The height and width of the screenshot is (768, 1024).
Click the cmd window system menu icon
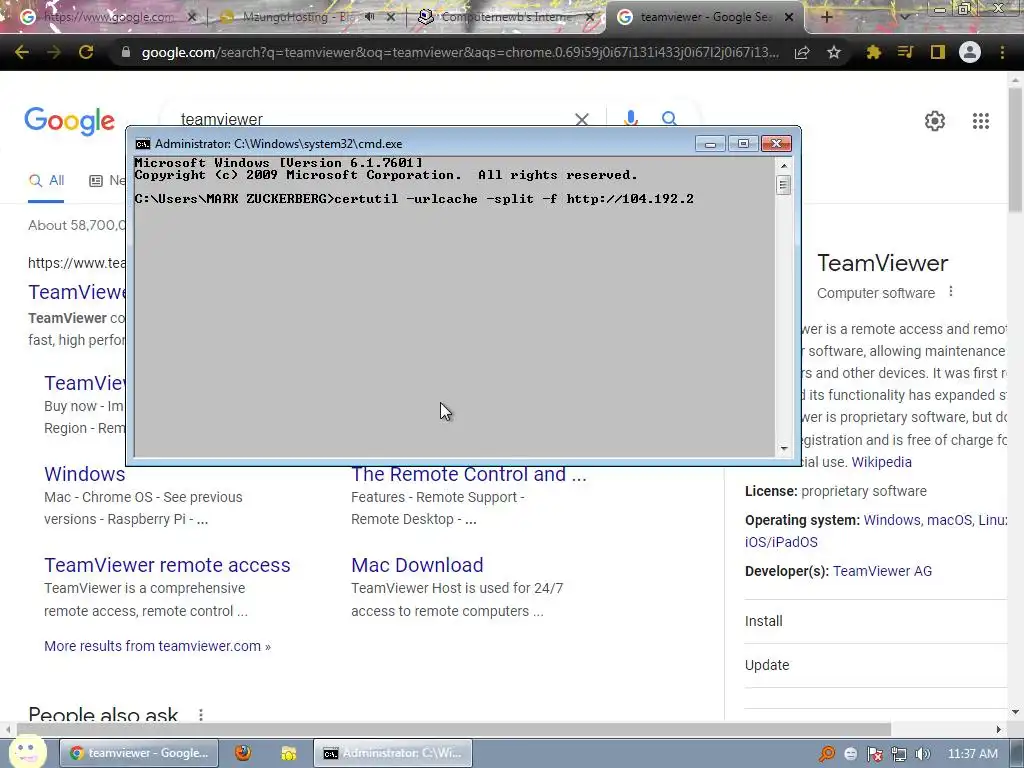[x=142, y=144]
